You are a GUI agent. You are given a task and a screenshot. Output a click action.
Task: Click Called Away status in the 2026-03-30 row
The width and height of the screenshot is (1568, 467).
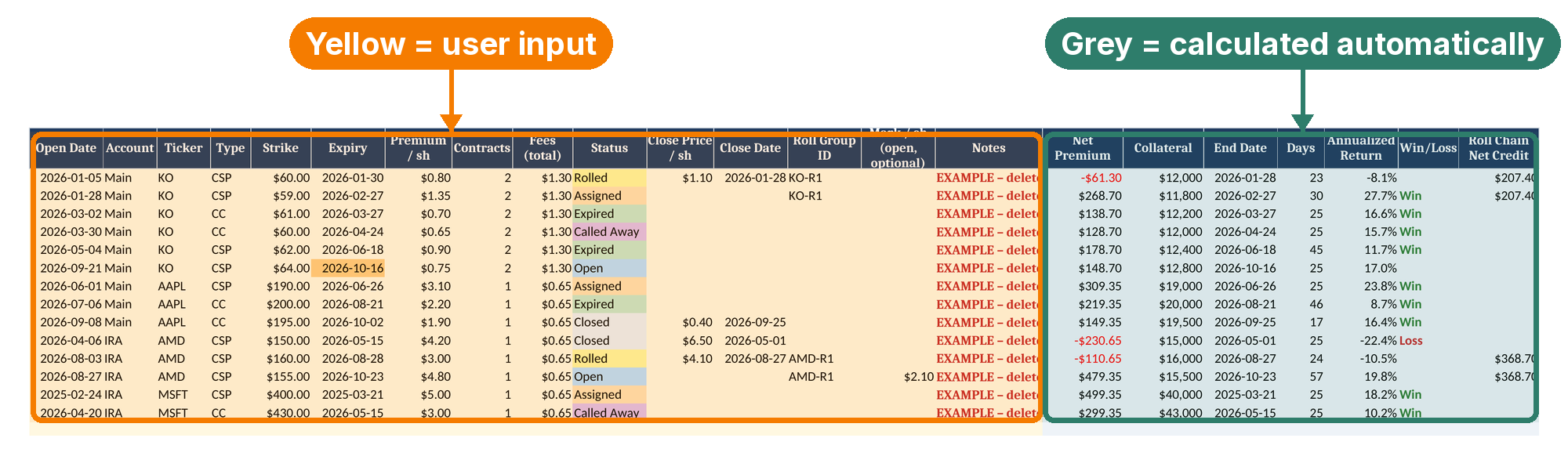coord(609,232)
